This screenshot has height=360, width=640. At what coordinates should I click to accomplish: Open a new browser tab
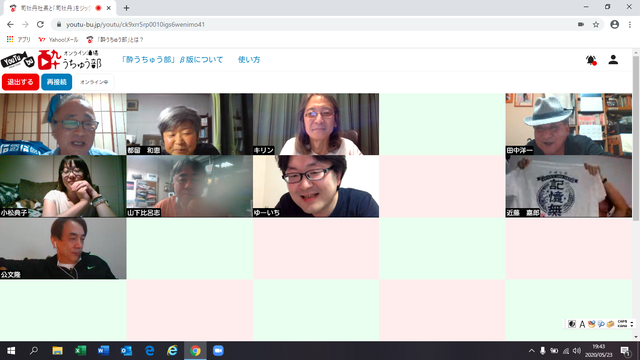coord(126,8)
